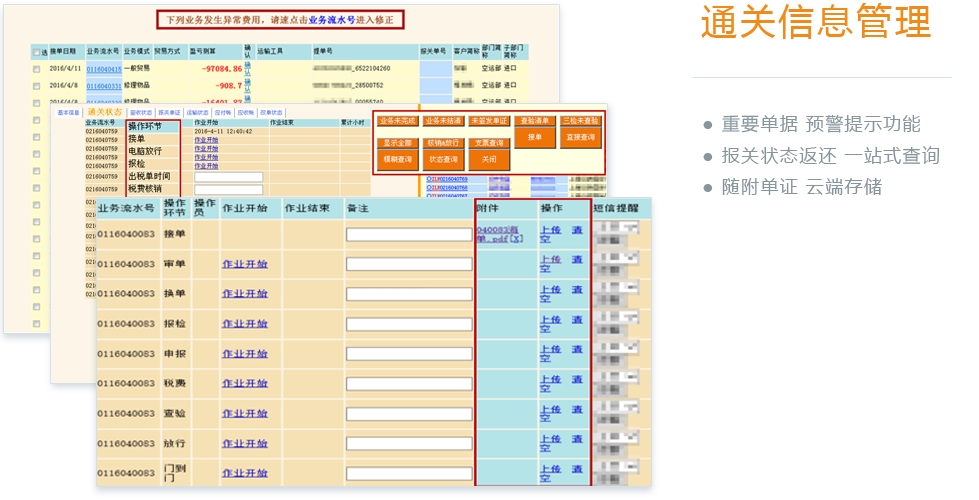The height and width of the screenshot is (500, 979).
Task: Focus the 备注 field in 换单 row
Action: (x=409, y=294)
